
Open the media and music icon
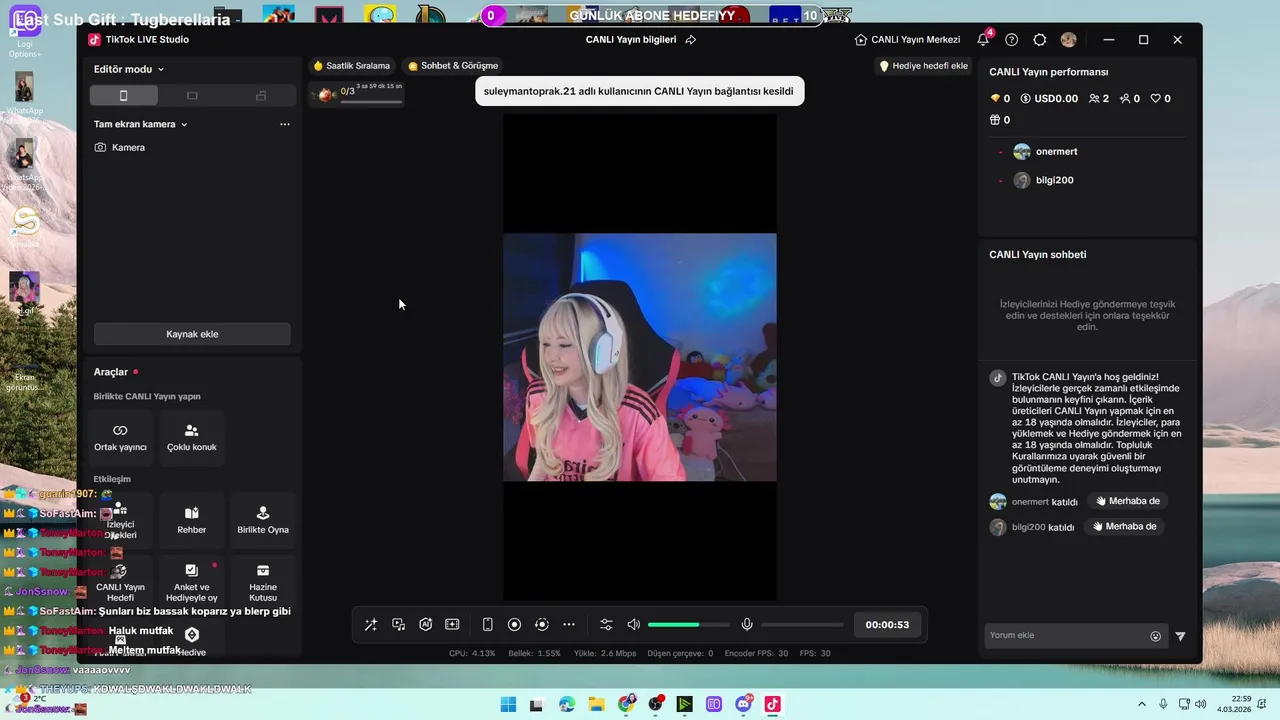398,625
